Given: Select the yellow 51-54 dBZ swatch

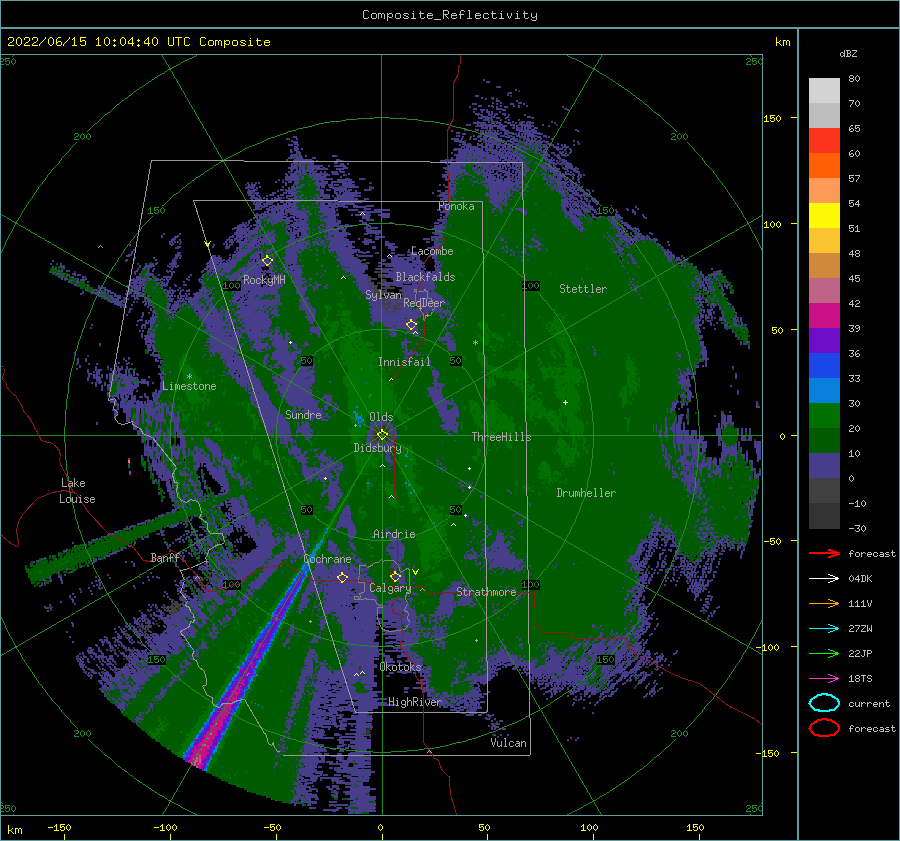Looking at the screenshot, I should click(824, 215).
